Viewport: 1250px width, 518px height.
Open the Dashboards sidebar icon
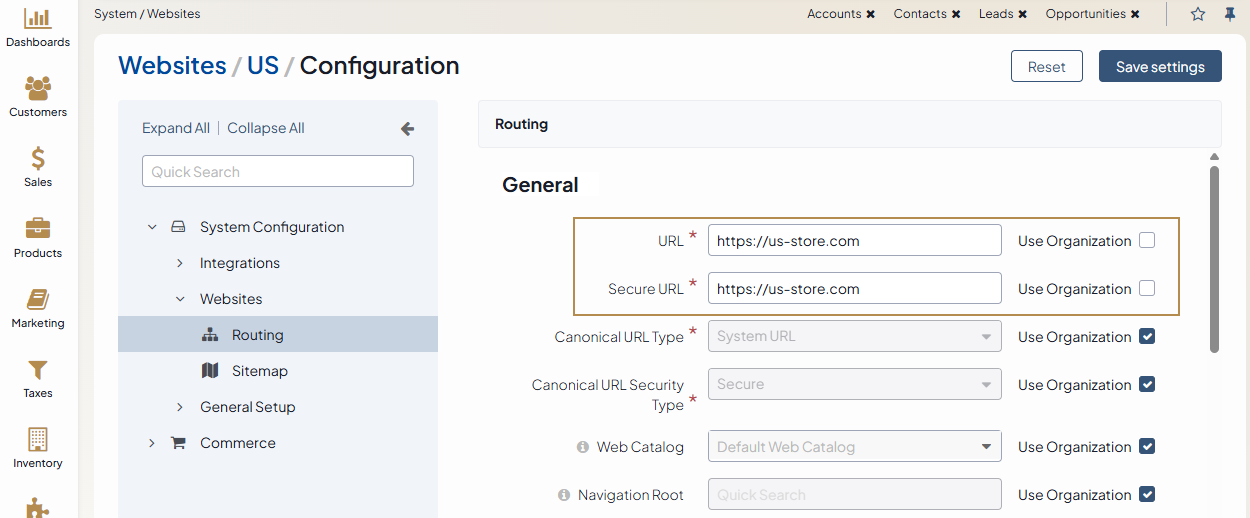tap(38, 19)
